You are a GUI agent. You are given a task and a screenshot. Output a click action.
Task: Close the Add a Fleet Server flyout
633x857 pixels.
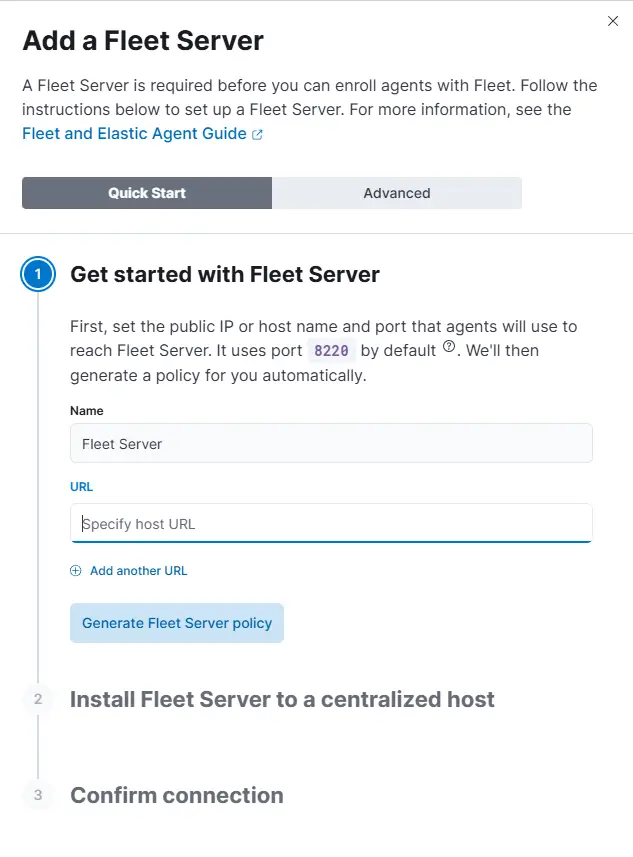(613, 21)
